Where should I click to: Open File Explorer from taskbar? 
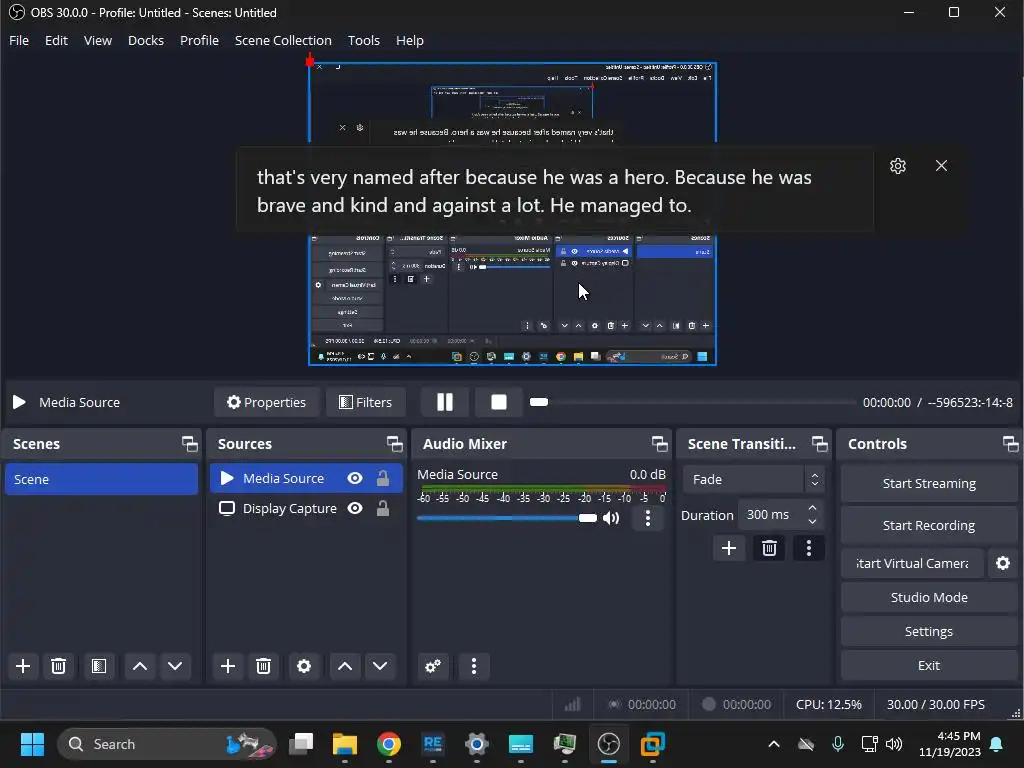pos(345,744)
